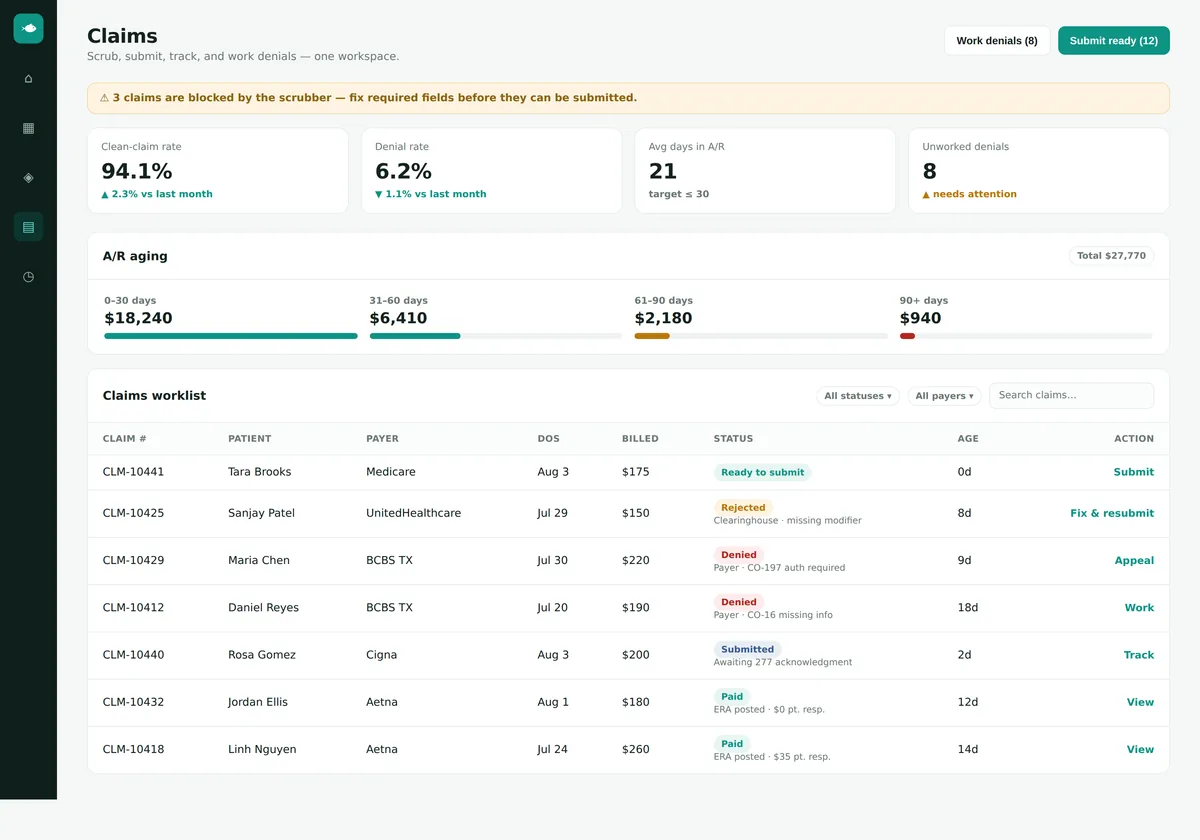Screen dimensions: 1200x840
Task: Click View for Linh Nguyen's claim
Action: click(1140, 749)
